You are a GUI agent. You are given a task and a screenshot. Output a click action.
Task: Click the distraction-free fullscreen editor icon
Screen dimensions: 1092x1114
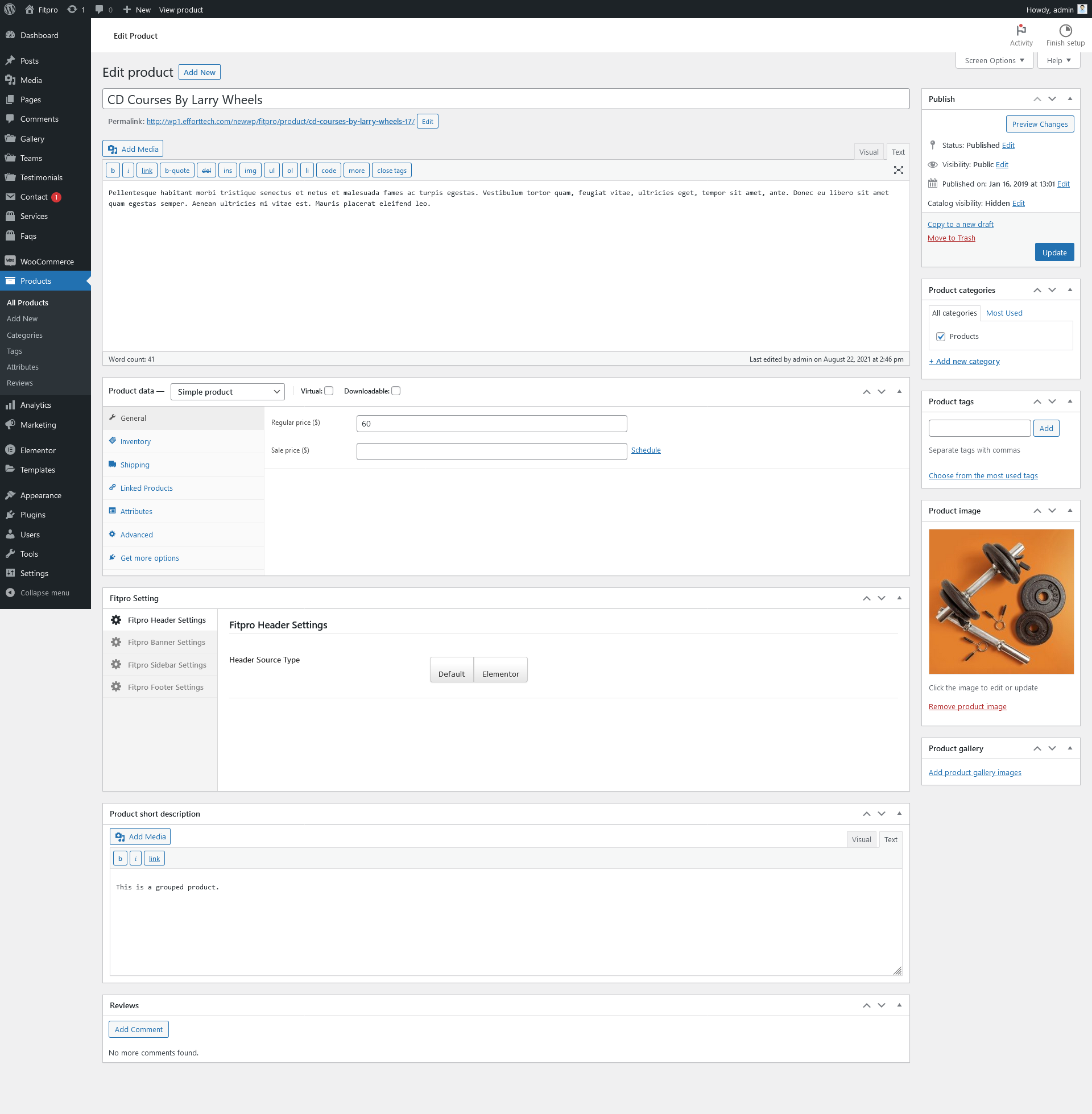click(898, 170)
